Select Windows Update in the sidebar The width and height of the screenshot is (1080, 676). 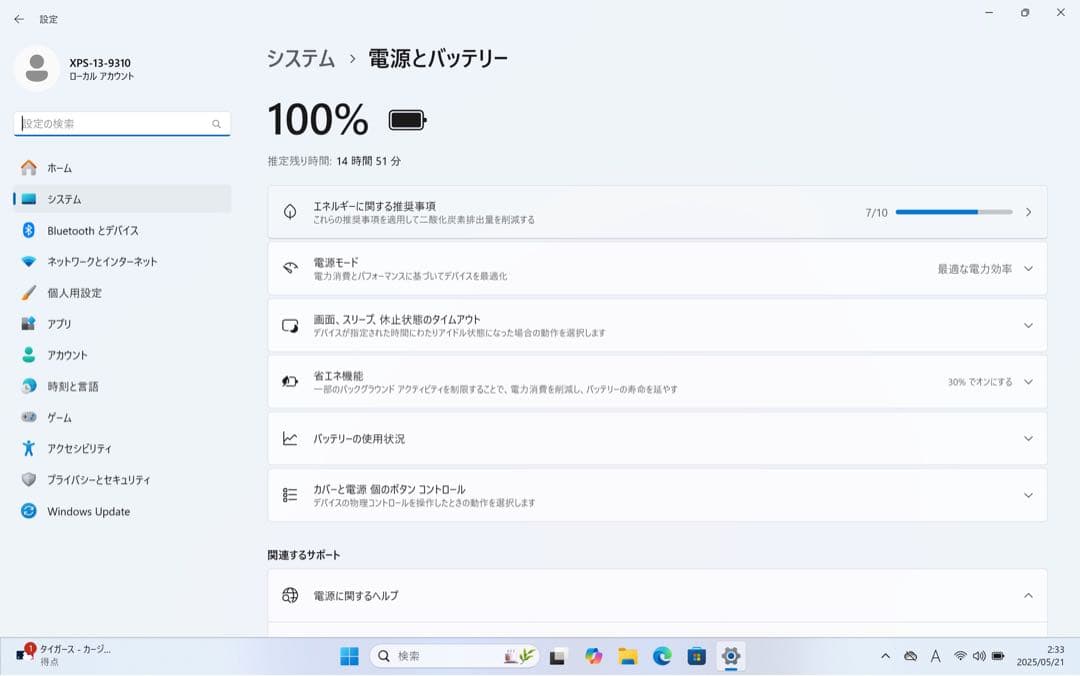point(88,511)
